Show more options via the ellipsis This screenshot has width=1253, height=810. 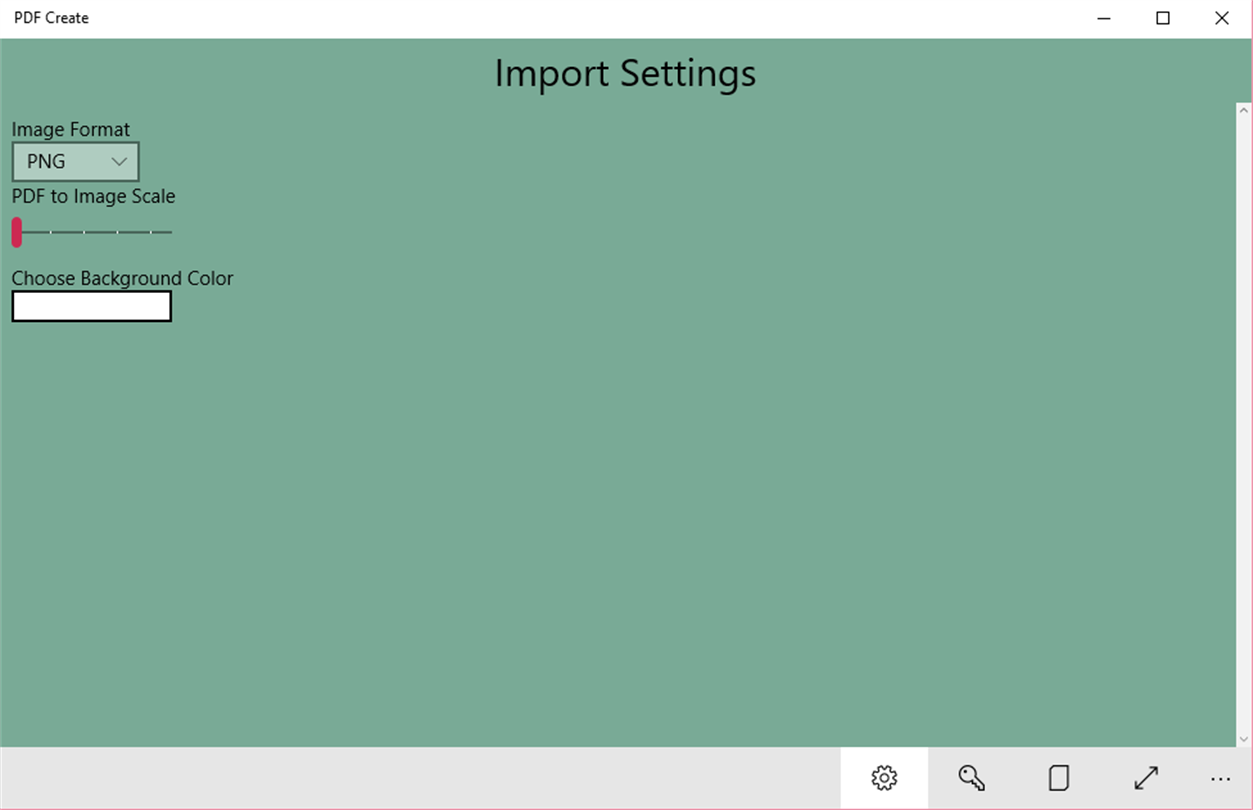1220,778
